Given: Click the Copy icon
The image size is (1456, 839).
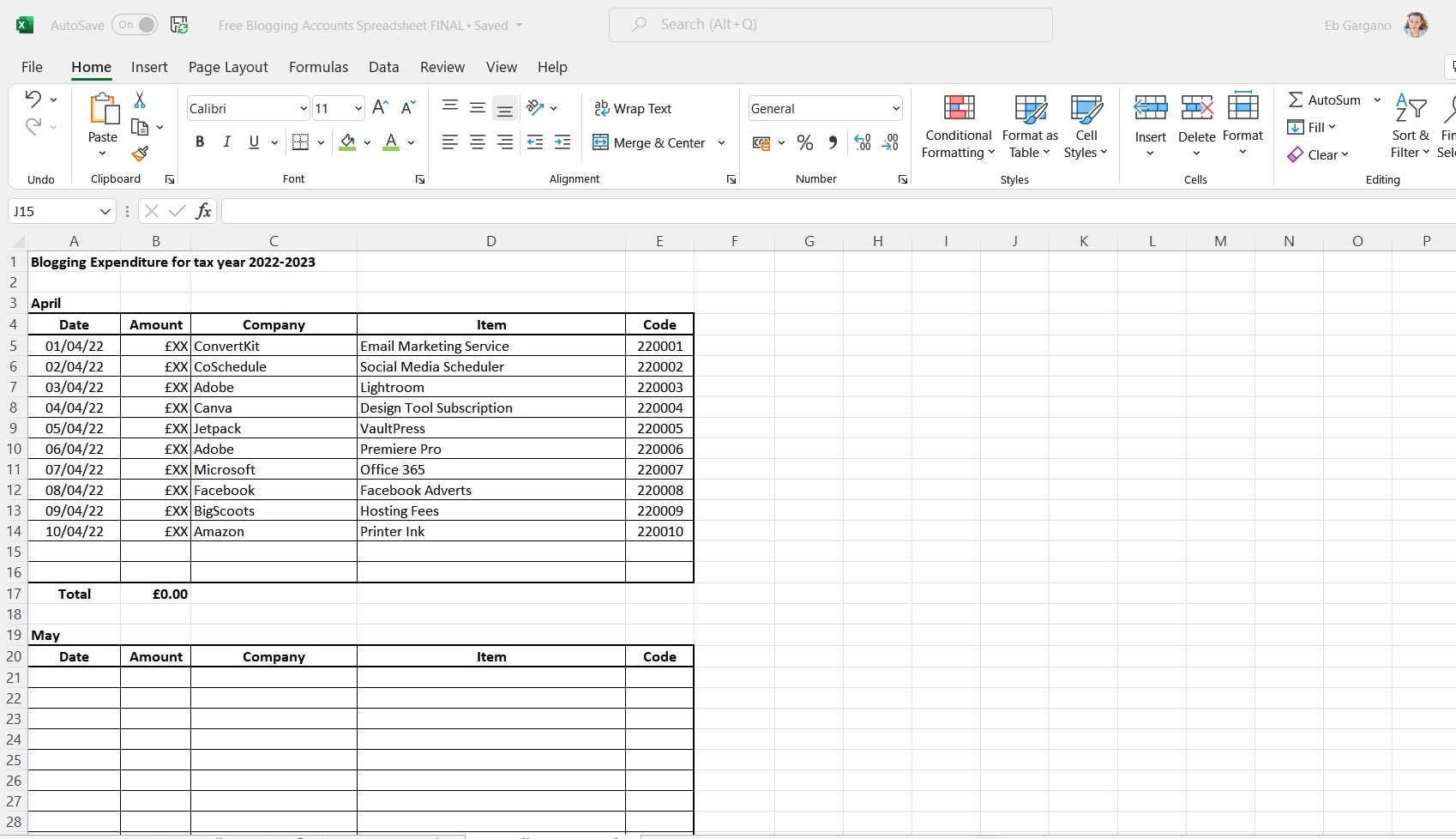Looking at the screenshot, I should [x=140, y=127].
